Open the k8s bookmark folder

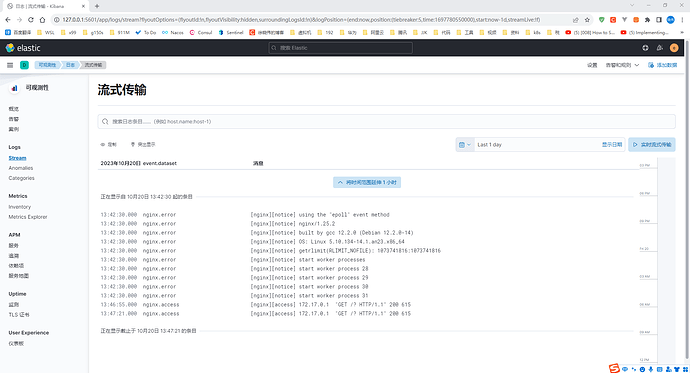point(533,33)
